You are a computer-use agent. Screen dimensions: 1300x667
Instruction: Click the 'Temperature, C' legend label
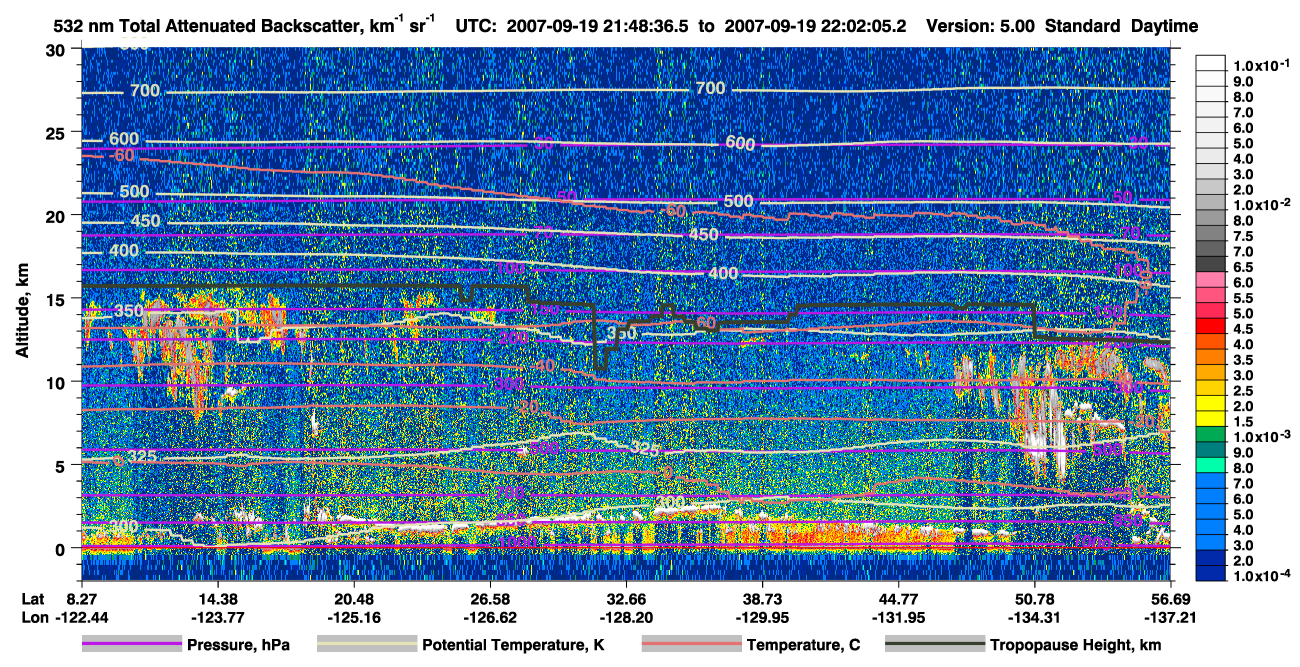coord(804,646)
